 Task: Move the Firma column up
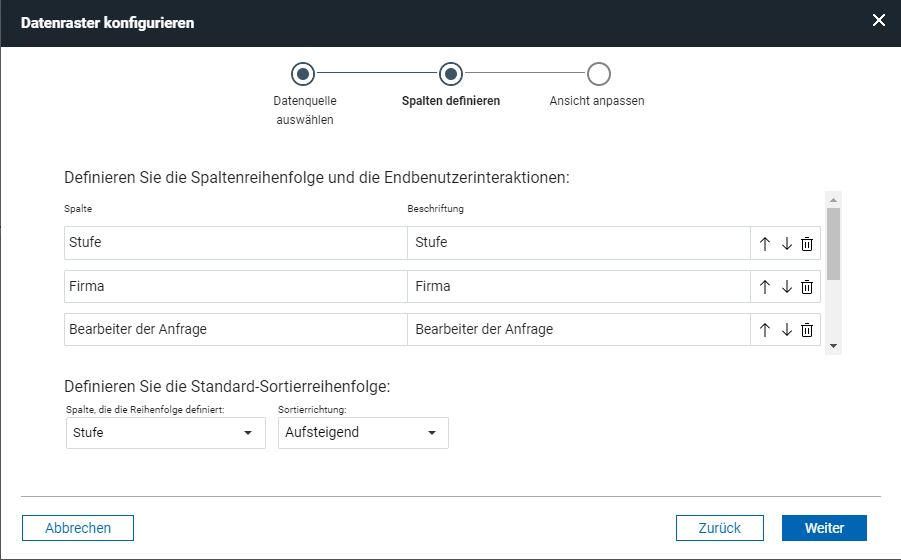click(x=764, y=287)
